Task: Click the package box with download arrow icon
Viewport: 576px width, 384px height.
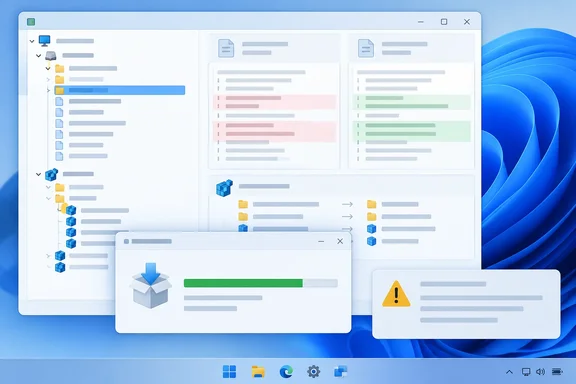Action: coord(151,285)
